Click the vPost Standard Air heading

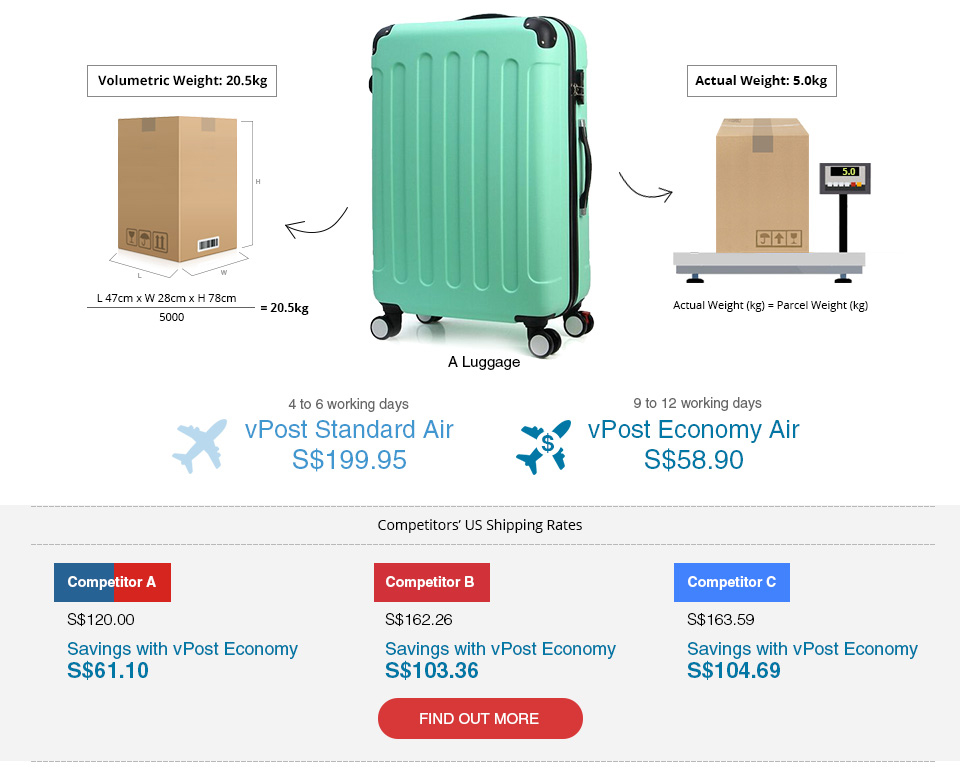[349, 430]
